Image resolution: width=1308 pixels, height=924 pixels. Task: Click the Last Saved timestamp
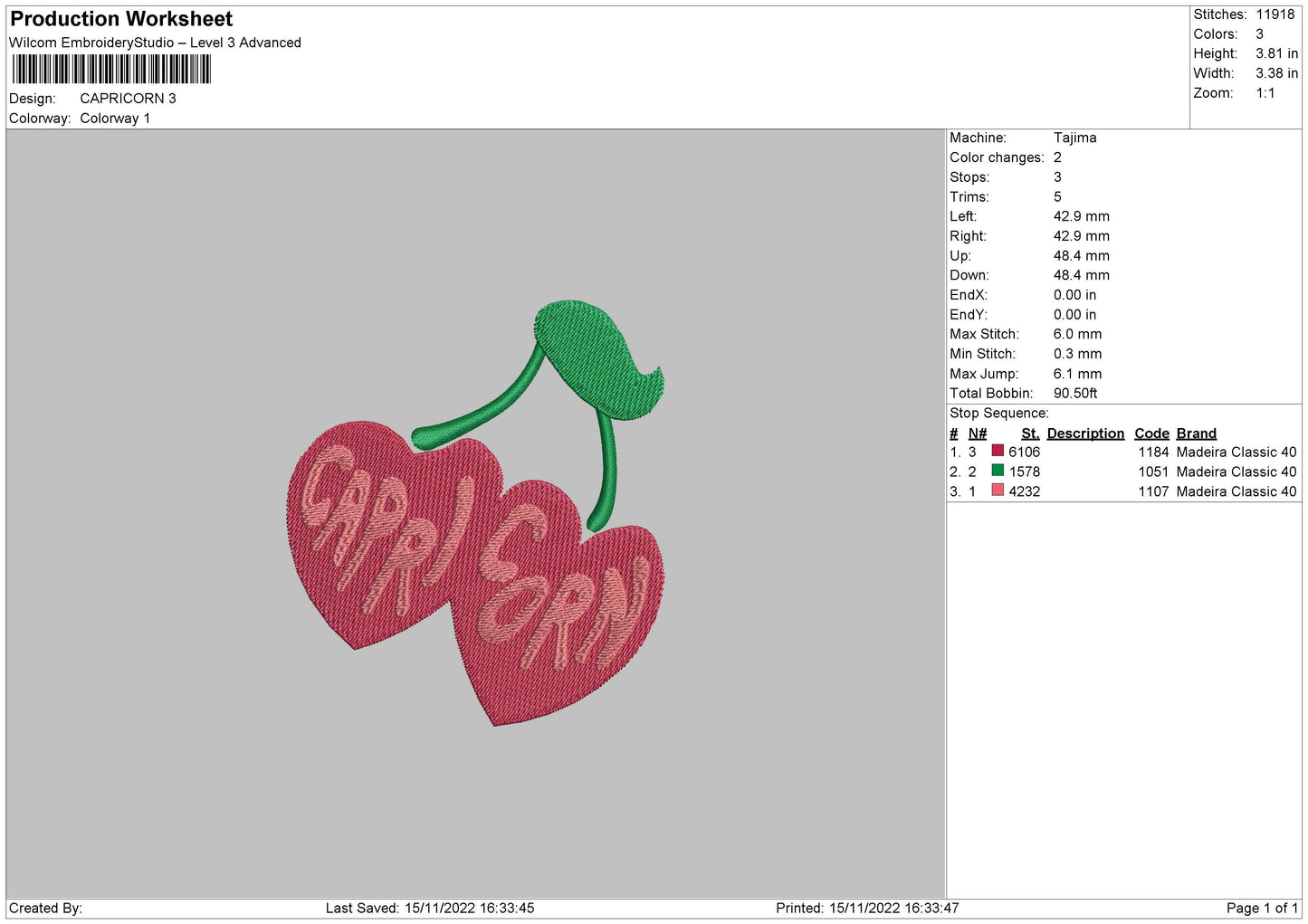coord(430,908)
